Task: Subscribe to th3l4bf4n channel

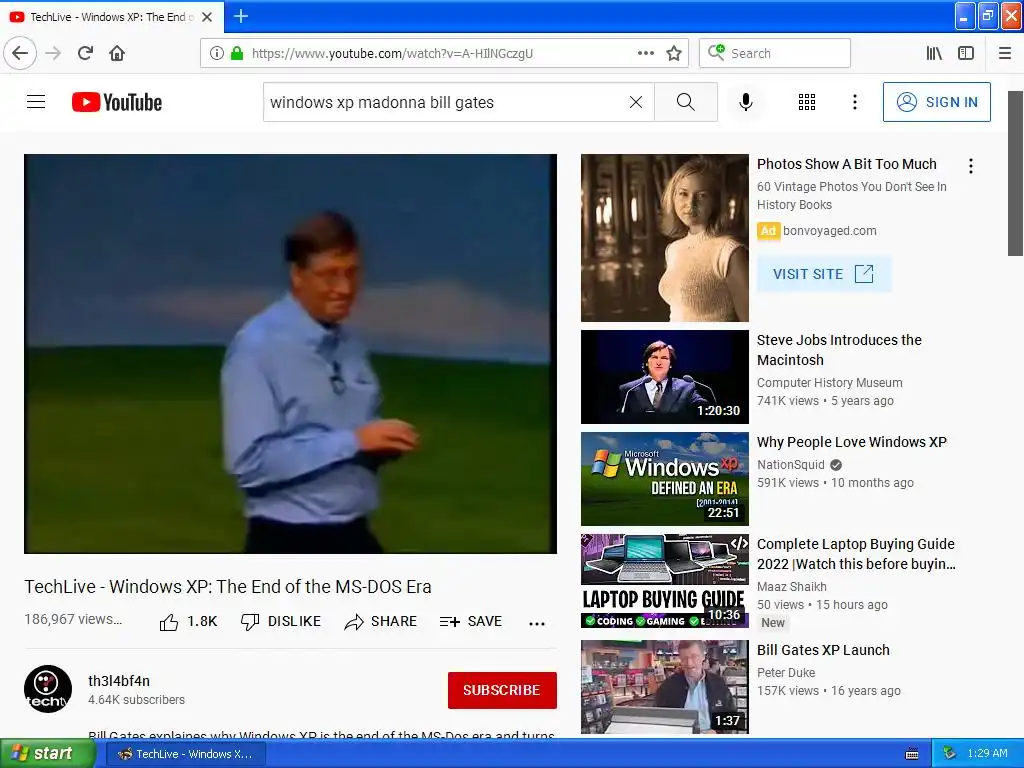Action: pyautogui.click(x=502, y=690)
